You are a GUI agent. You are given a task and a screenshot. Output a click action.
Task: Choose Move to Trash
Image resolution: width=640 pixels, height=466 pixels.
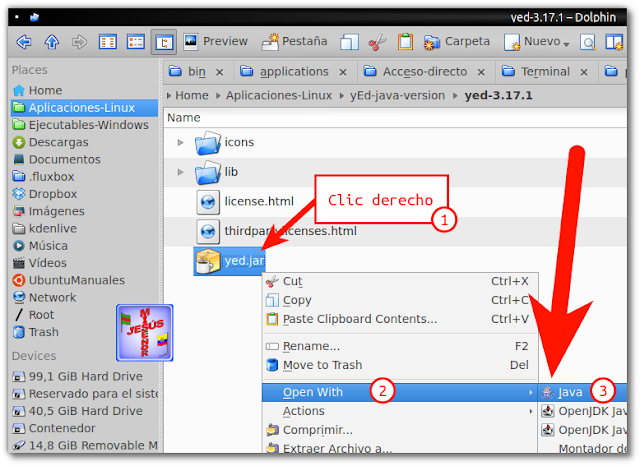pos(400,365)
